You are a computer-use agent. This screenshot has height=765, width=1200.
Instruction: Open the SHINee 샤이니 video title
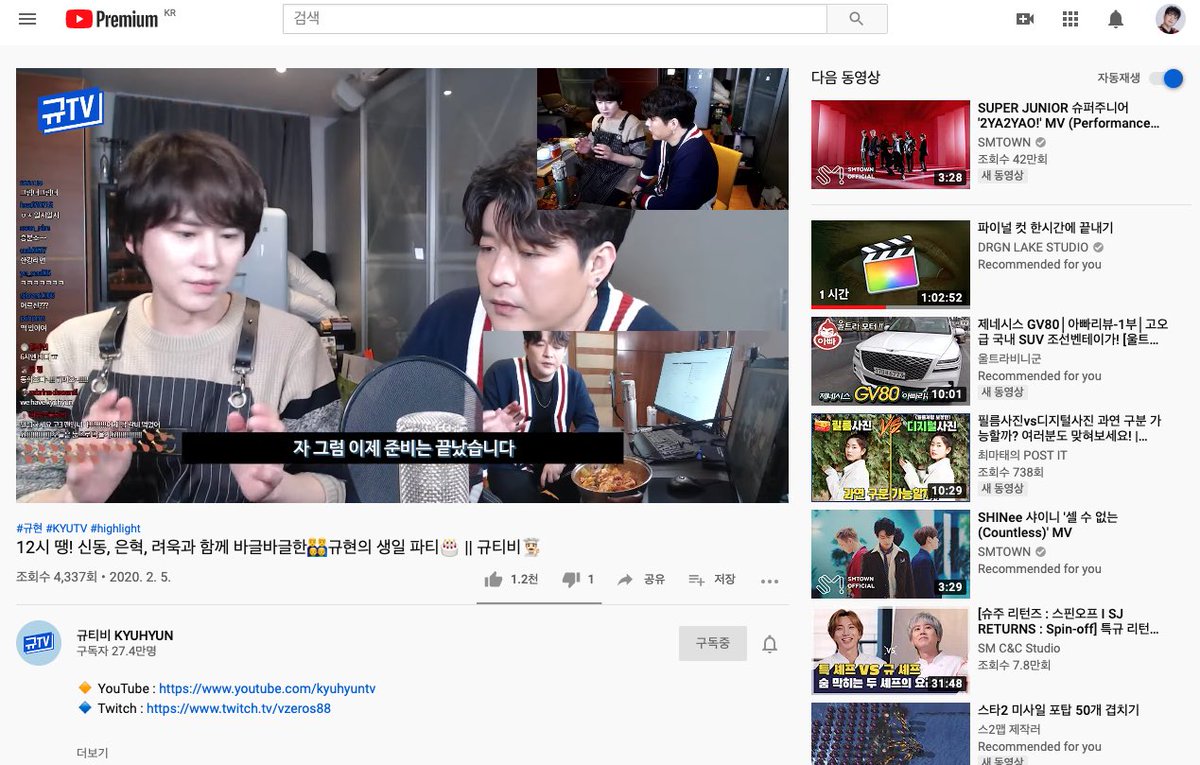pos(1048,525)
